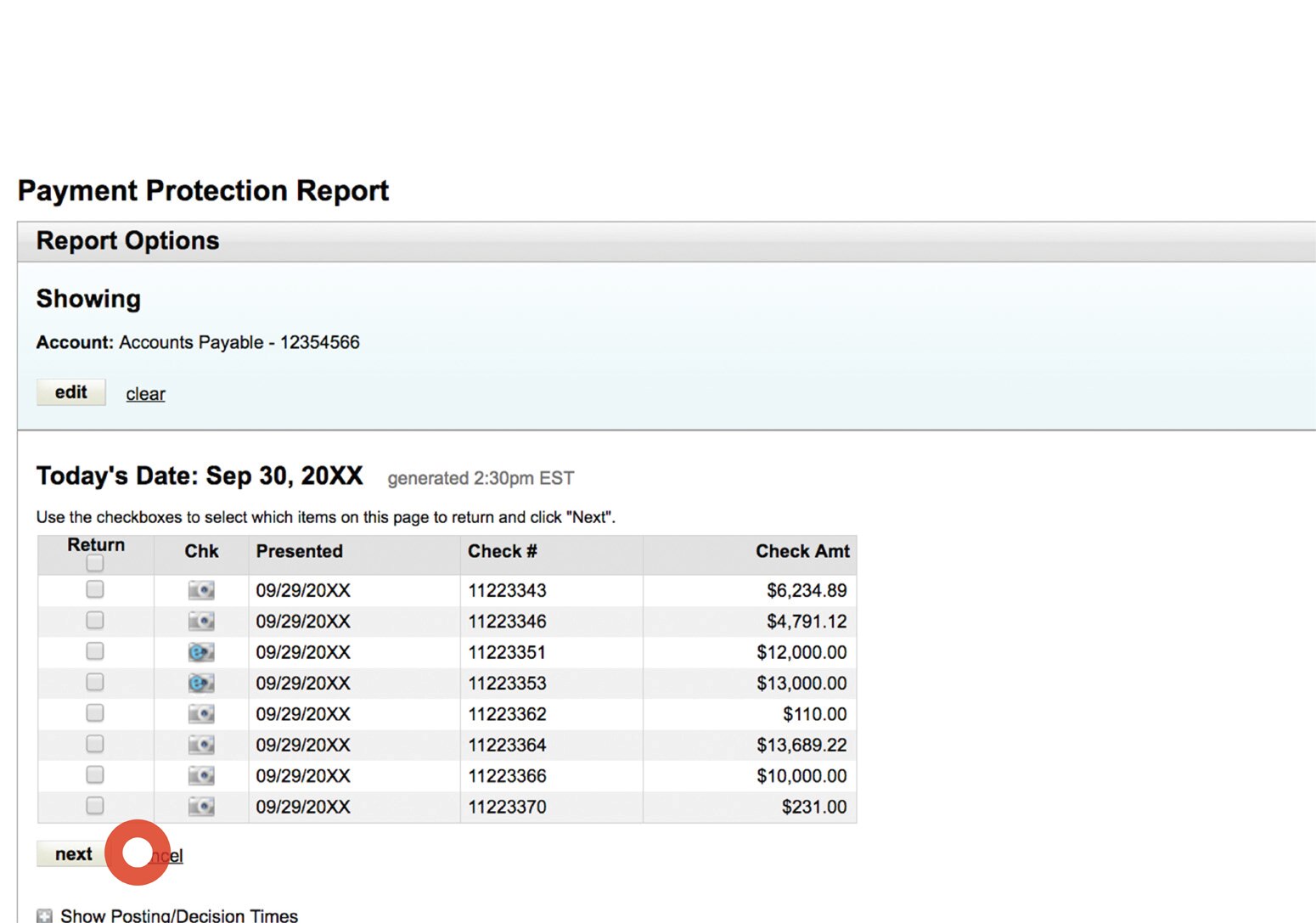Open the camera icon for check 11223346
The width and height of the screenshot is (1316, 923).
pos(200,621)
